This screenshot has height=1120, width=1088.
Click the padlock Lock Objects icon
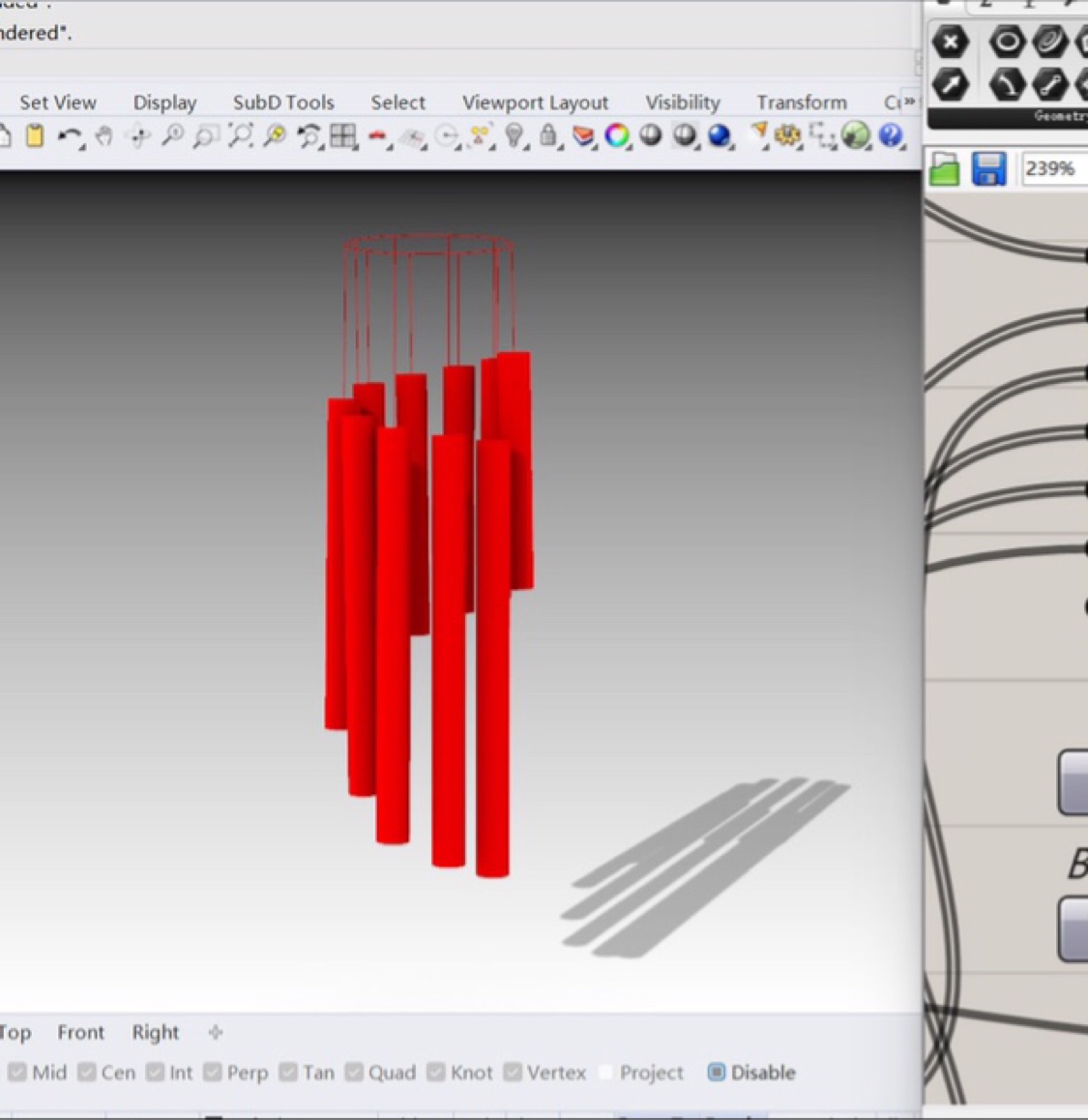tap(548, 135)
